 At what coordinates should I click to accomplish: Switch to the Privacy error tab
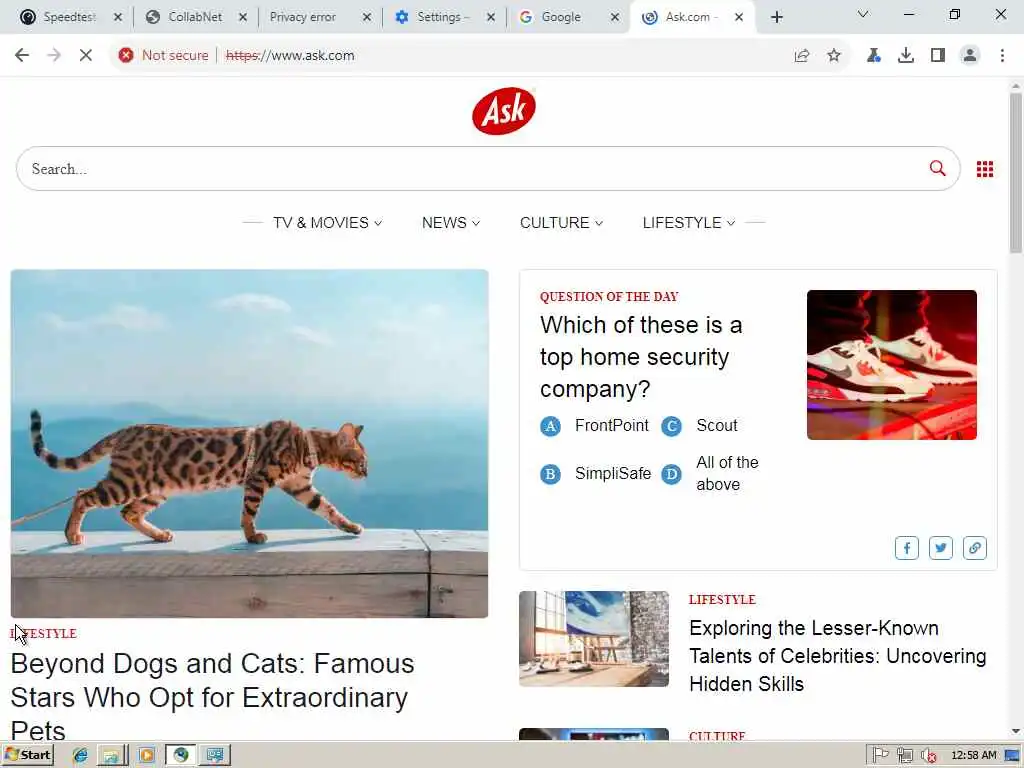pos(304,17)
